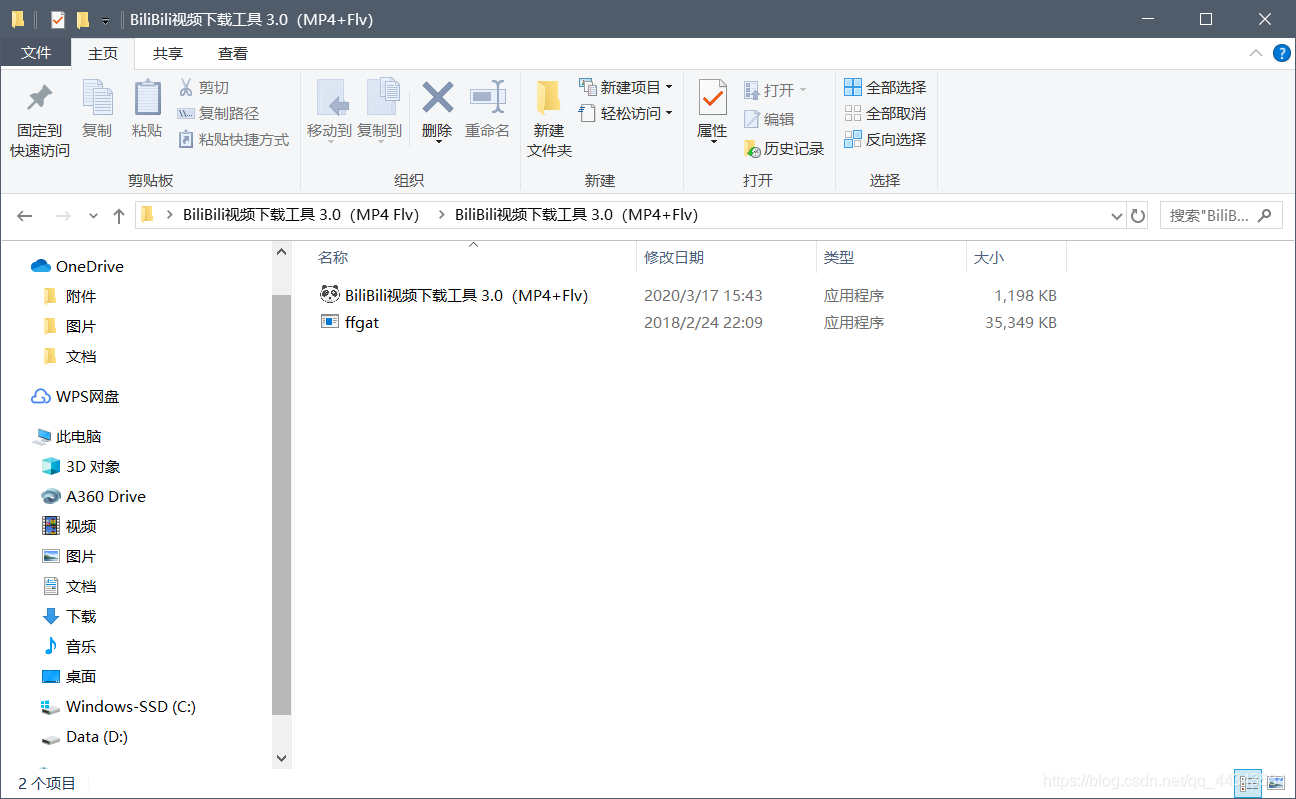Open recent locations dropdown arrow
Image resolution: width=1296 pixels, height=799 pixels.
click(x=94, y=216)
